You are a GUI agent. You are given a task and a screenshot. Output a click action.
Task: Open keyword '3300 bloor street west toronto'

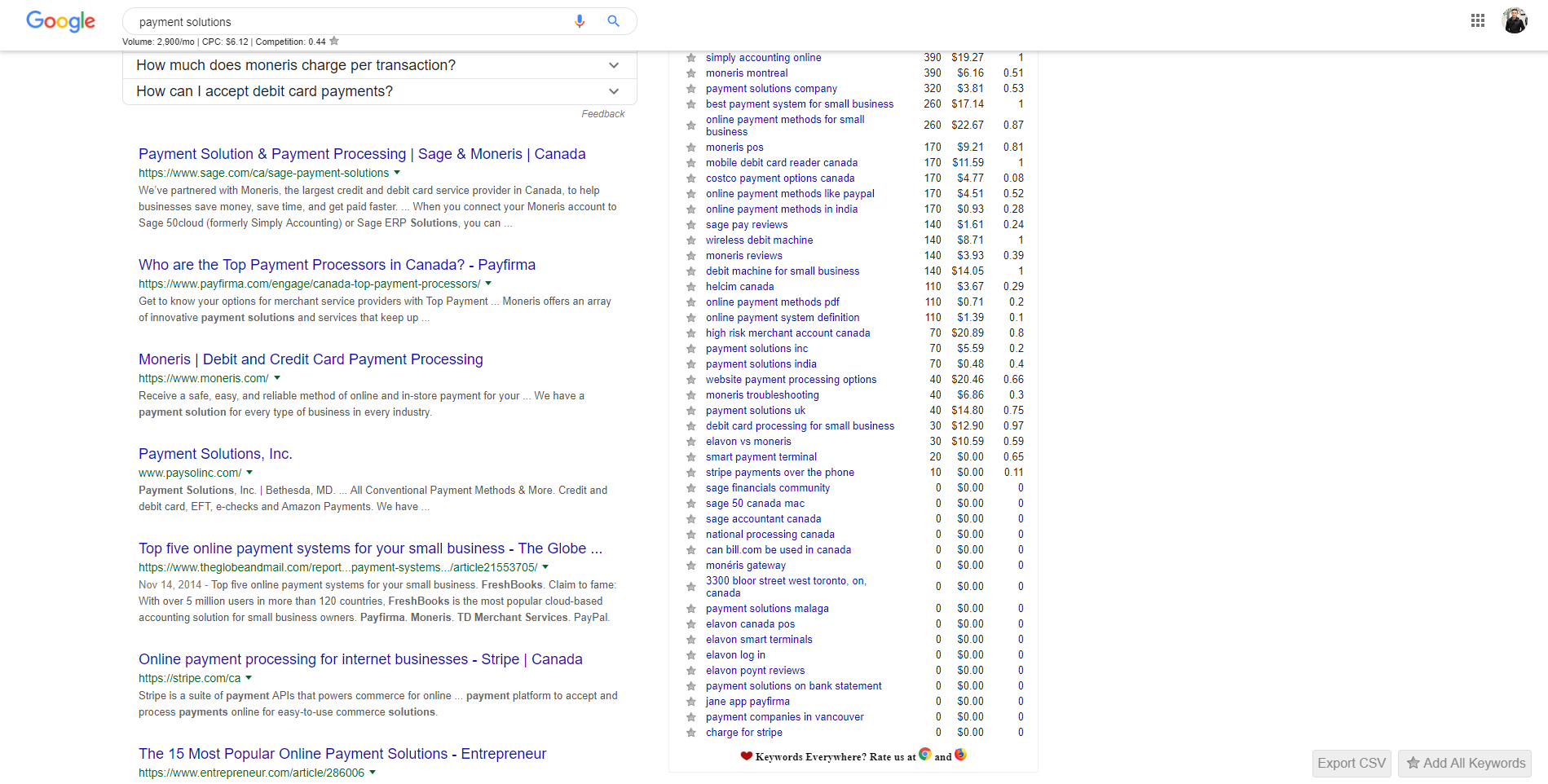(786, 587)
